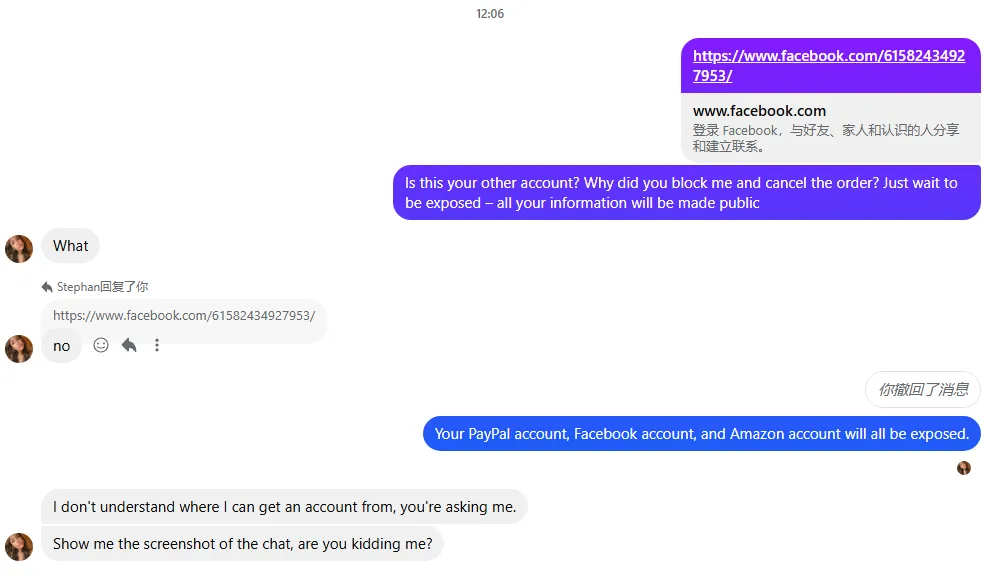Select the "What" message bubble
The width and height of the screenshot is (986, 576).
tap(71, 246)
